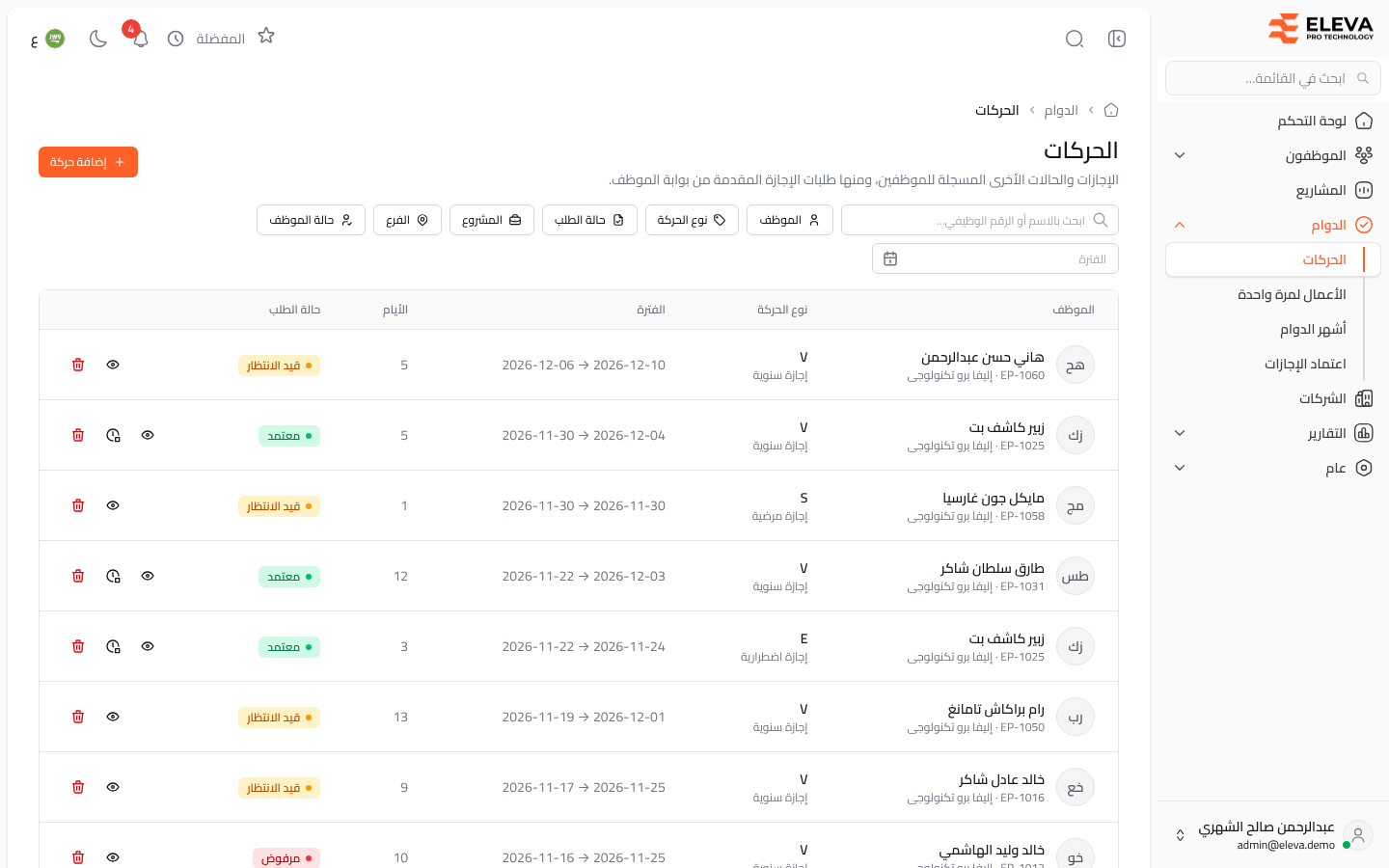The width and height of the screenshot is (1389, 868).
Task: Open clock icon on زبير's 2026-11-22 emergency leave
Action: (x=113, y=646)
